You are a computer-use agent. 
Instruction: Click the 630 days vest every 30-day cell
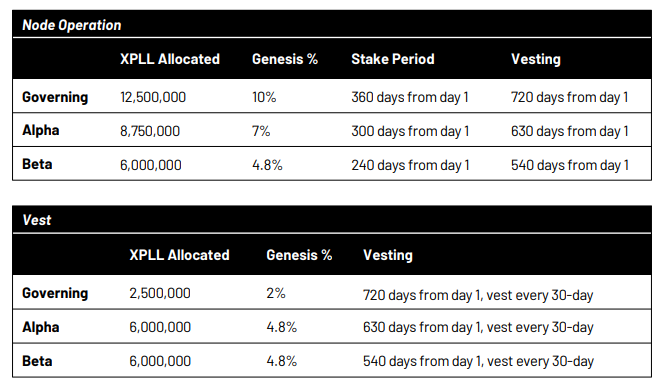click(478, 327)
